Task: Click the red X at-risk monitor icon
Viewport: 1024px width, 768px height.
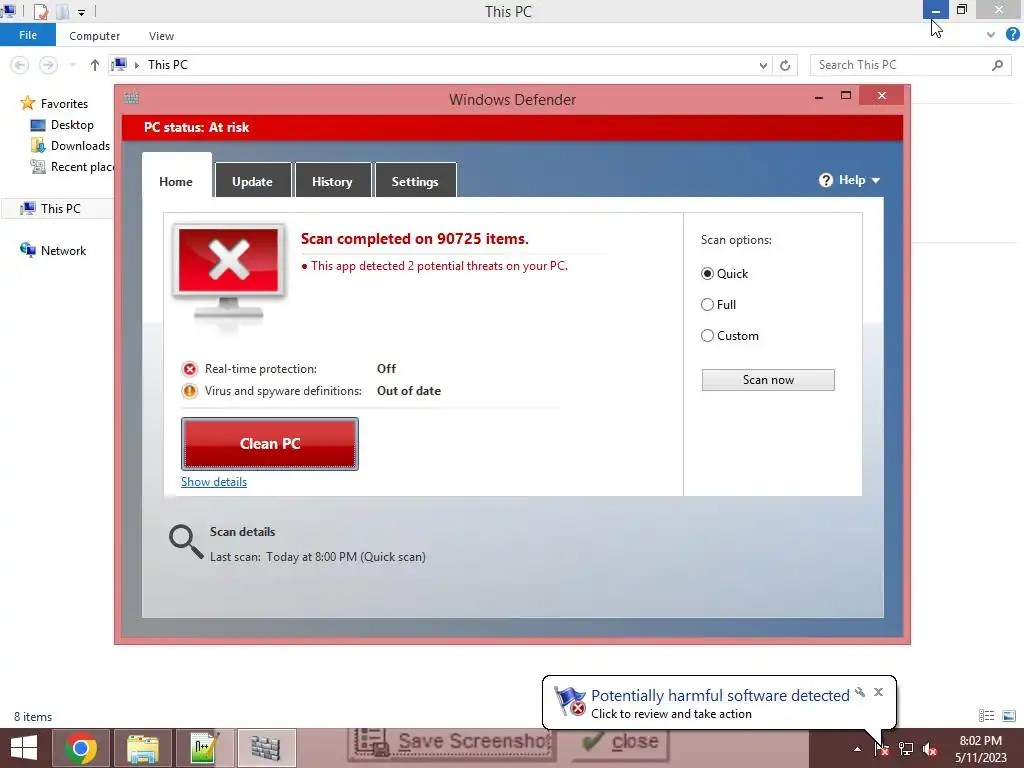Action: pyautogui.click(x=229, y=272)
